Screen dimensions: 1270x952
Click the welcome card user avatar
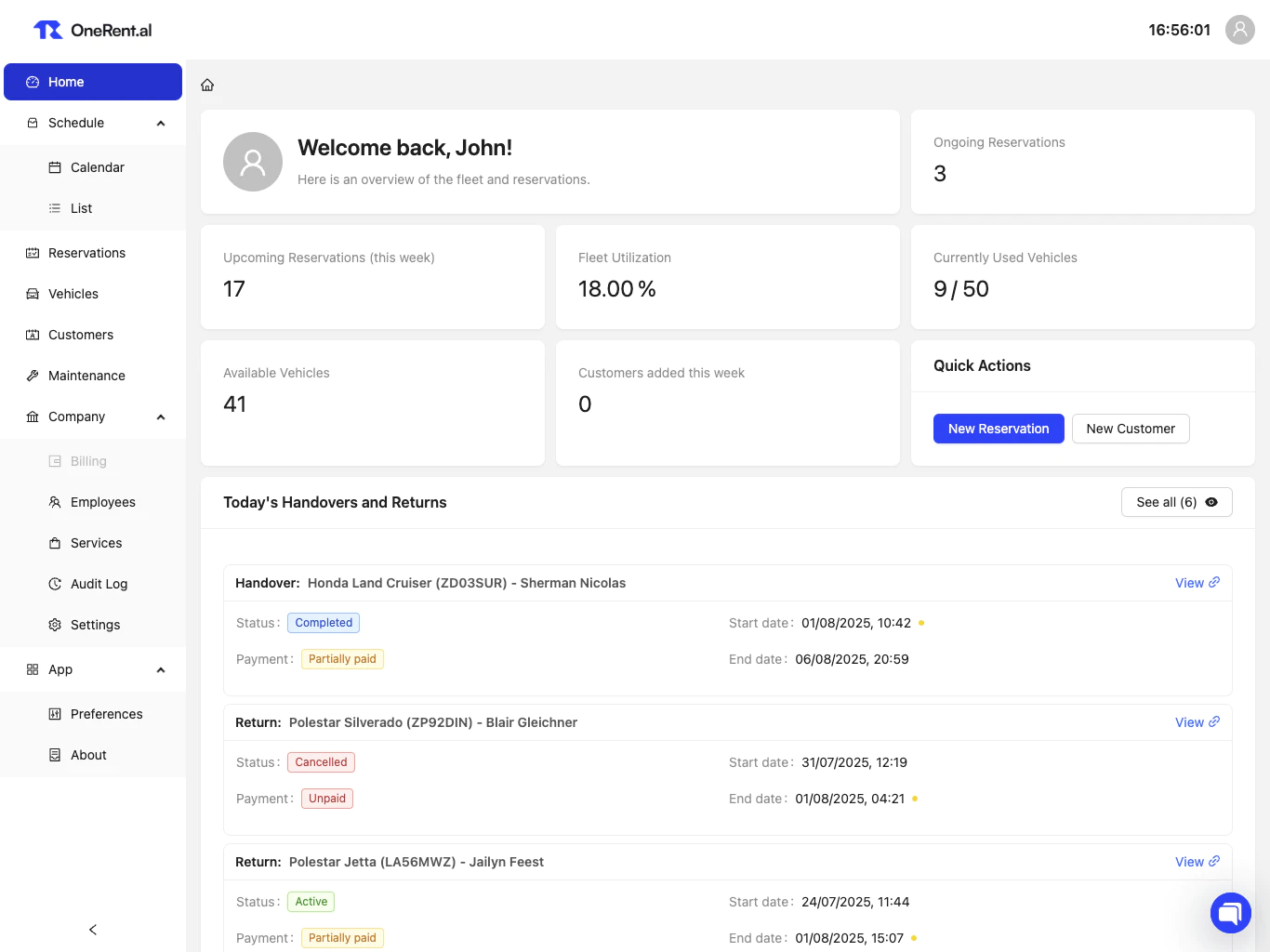(253, 162)
